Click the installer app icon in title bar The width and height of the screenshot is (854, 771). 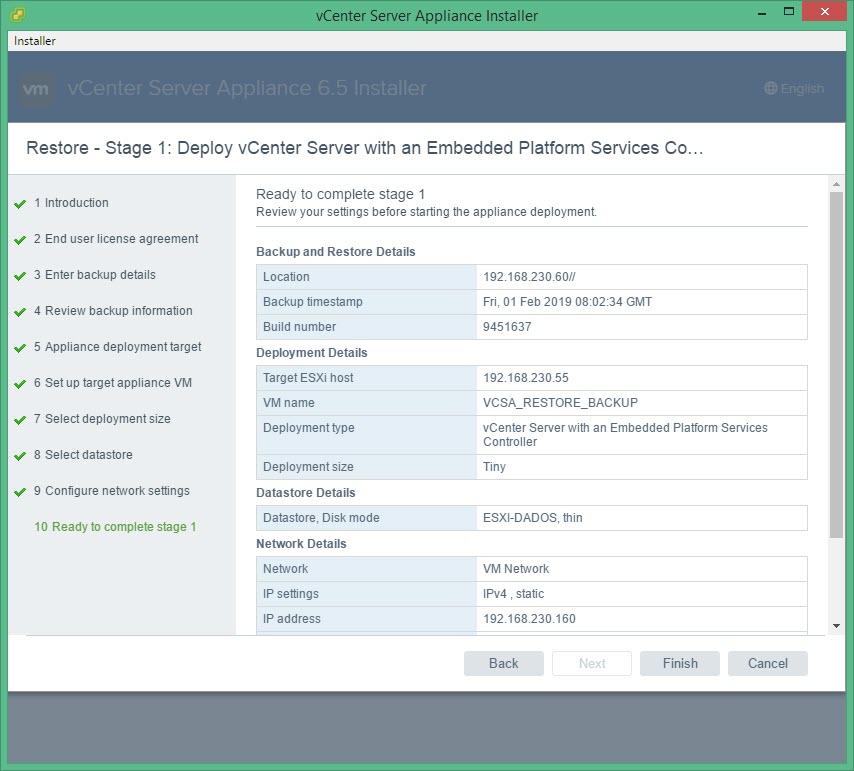click(19, 15)
